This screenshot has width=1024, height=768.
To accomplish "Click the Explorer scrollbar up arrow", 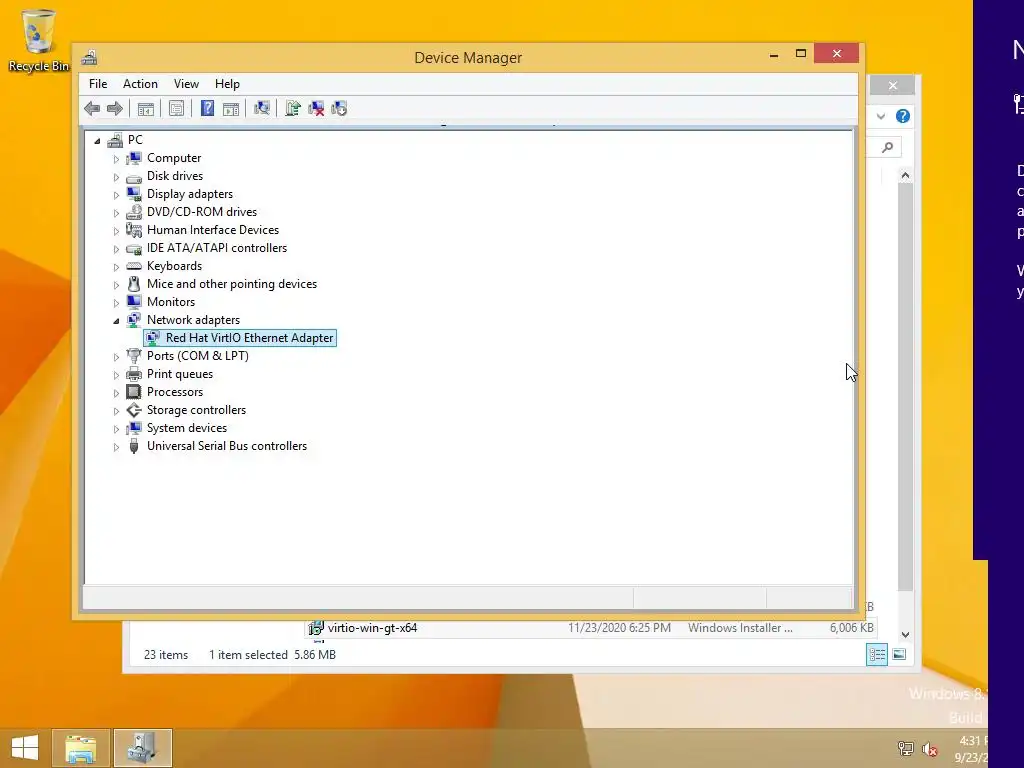I will [905, 175].
